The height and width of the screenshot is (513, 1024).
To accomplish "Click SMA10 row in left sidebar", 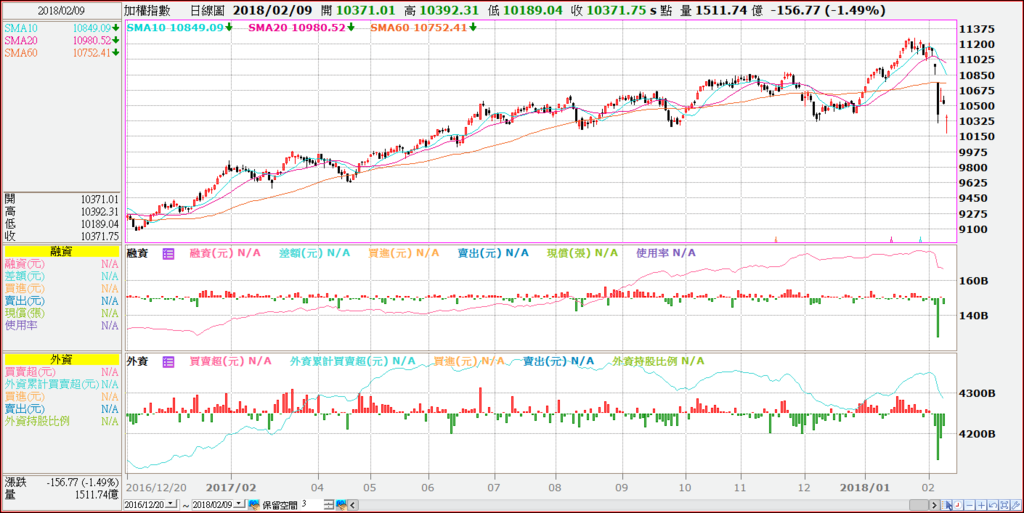I will point(61,28).
